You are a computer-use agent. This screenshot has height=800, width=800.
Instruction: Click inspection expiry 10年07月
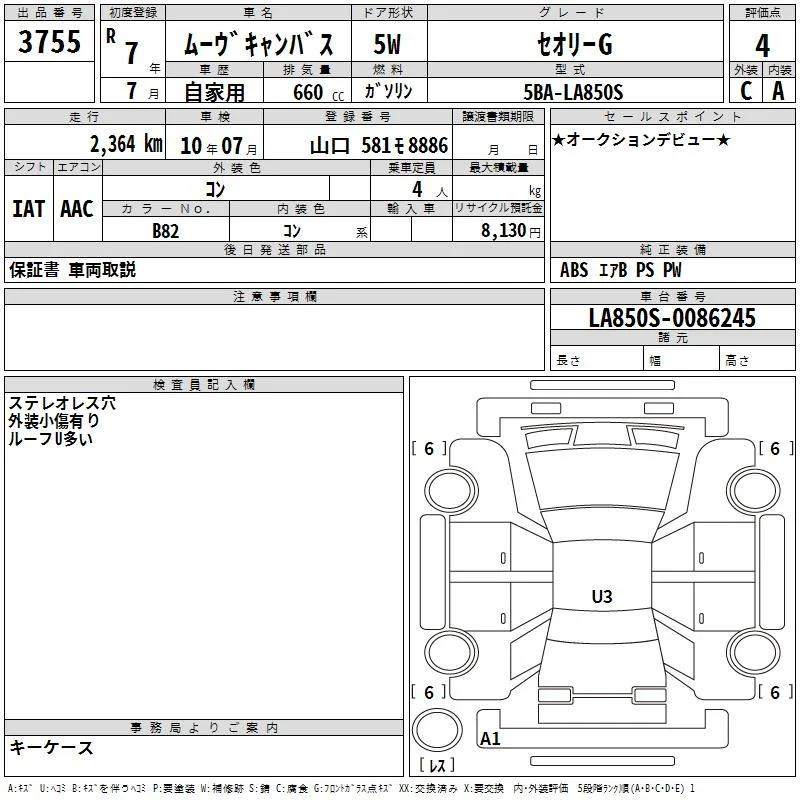point(219,146)
